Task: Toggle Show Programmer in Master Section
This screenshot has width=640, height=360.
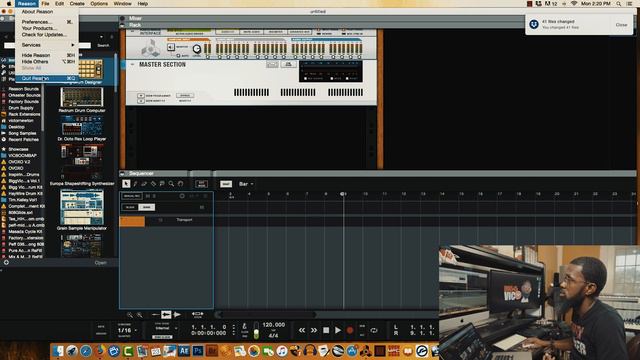Action: click(x=141, y=96)
